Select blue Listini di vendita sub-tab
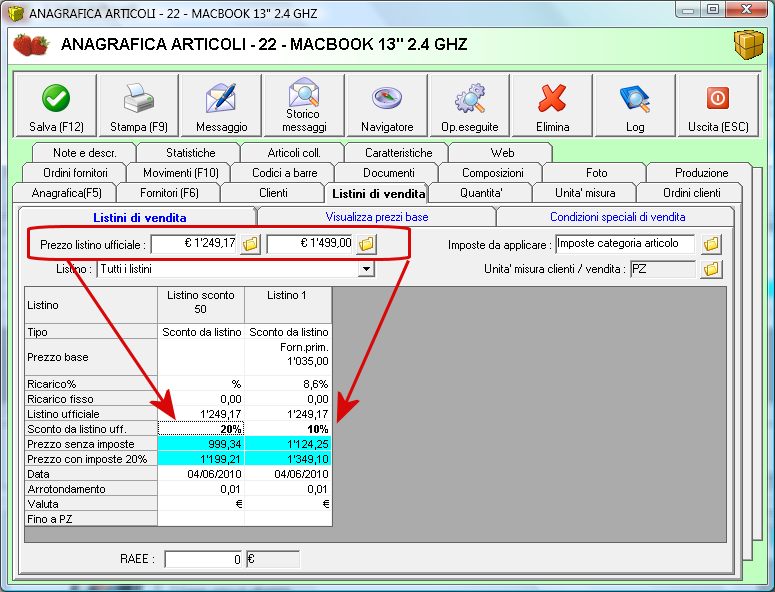 tap(139, 217)
